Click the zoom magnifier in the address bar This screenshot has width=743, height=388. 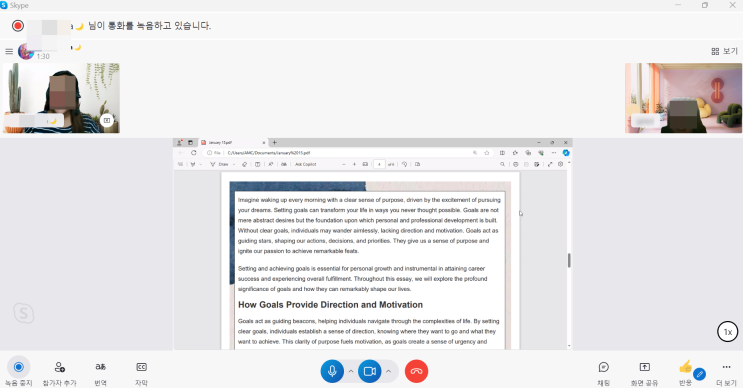[x=475, y=153]
